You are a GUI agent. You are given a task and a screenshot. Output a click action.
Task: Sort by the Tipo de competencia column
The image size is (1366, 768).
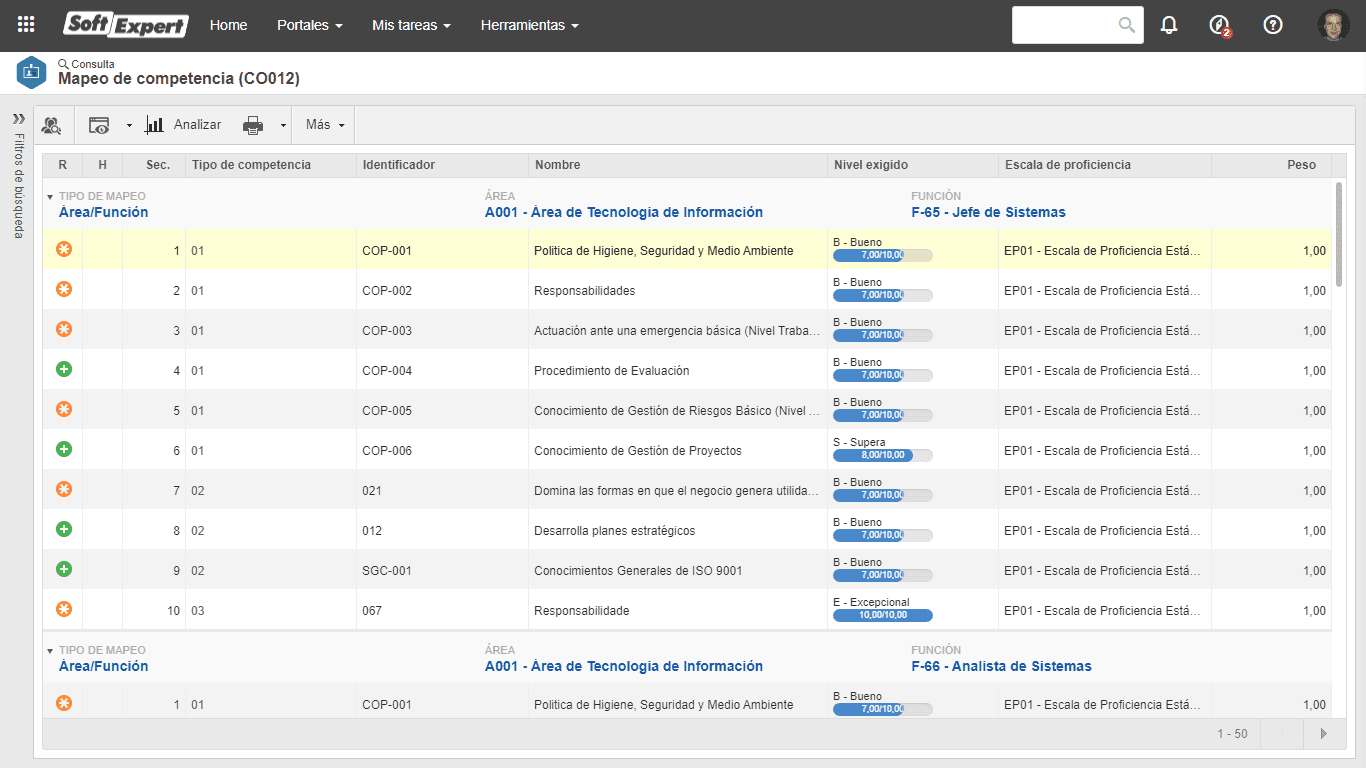271,165
